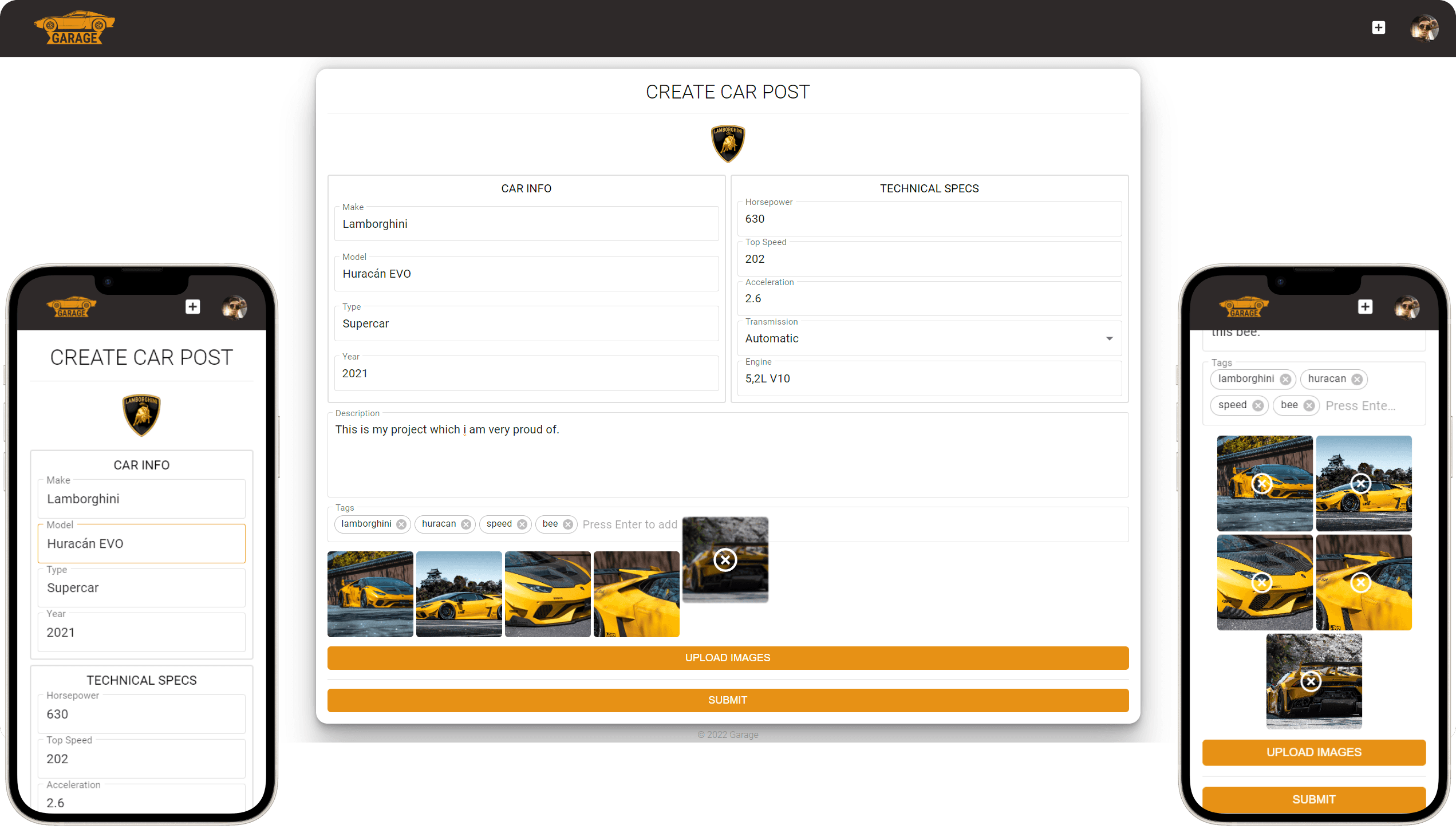Tap Acceleration field in left phone
The image size is (1456, 833).
(x=141, y=798)
